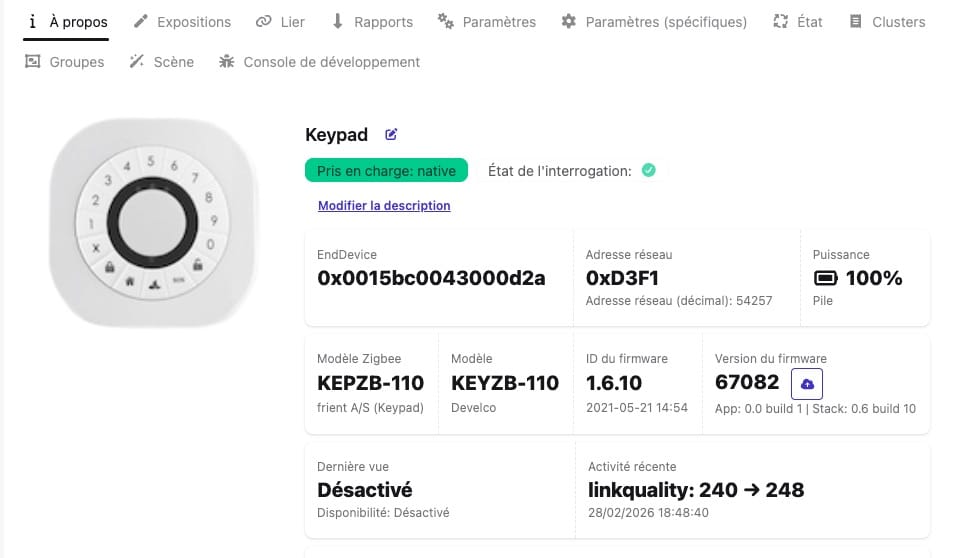This screenshot has height=558, width=967.
Task: Switch to the Expositions tab
Action: 182,22
